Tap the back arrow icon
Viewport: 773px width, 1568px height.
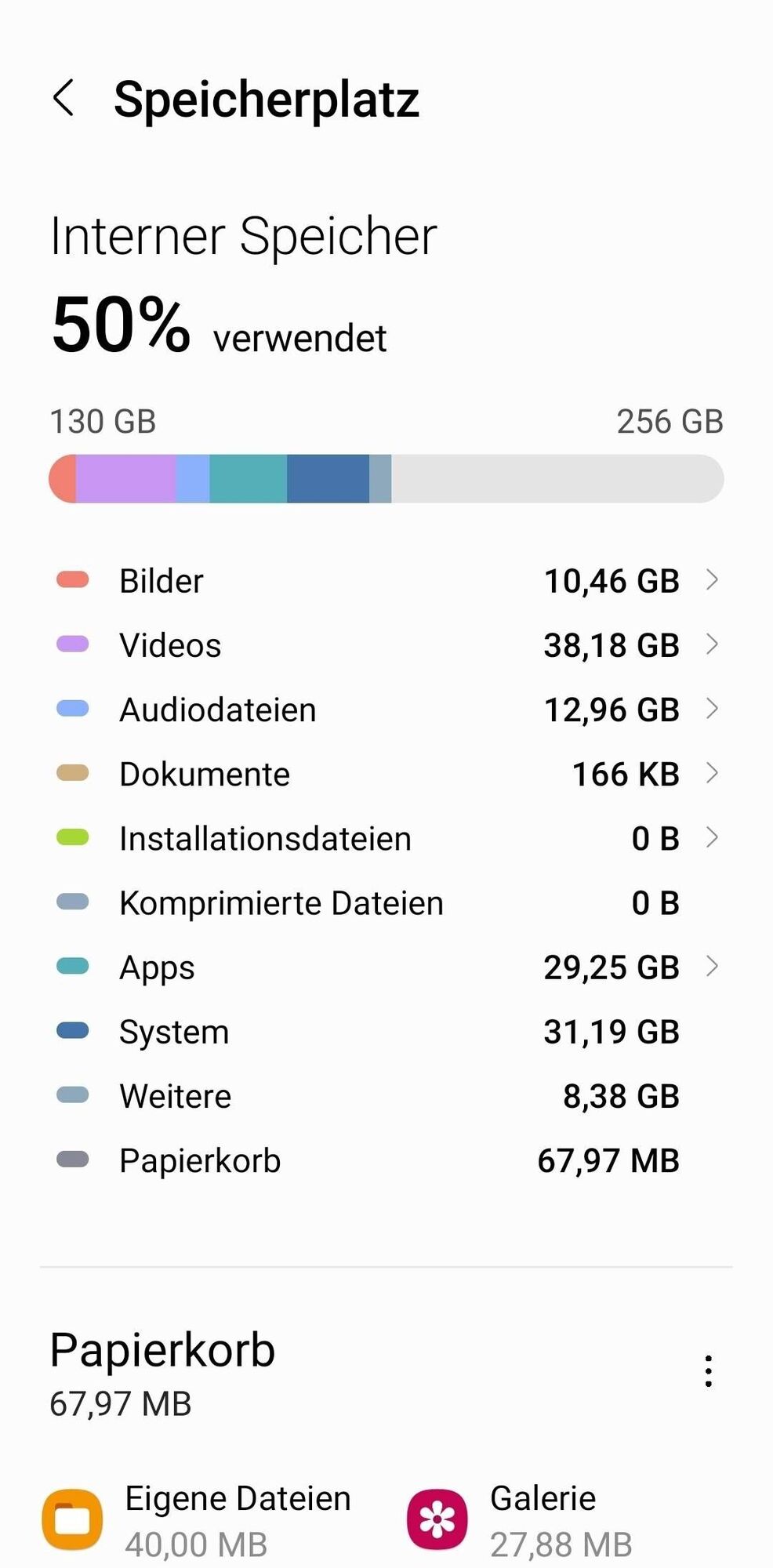[64, 99]
